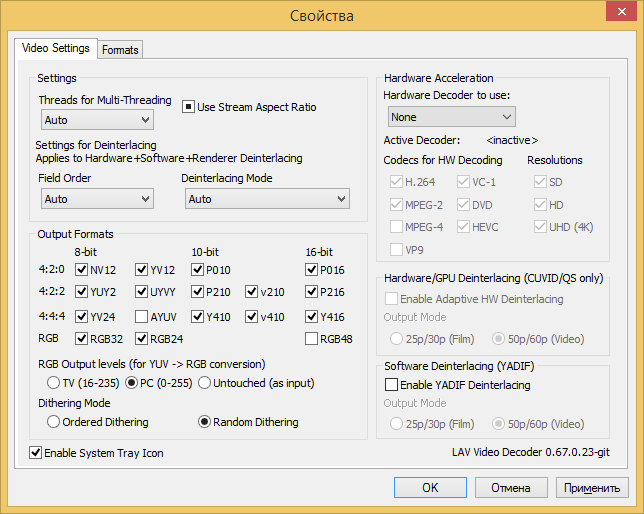
Task: Uncheck the YV24 output format
Action: pos(81,317)
